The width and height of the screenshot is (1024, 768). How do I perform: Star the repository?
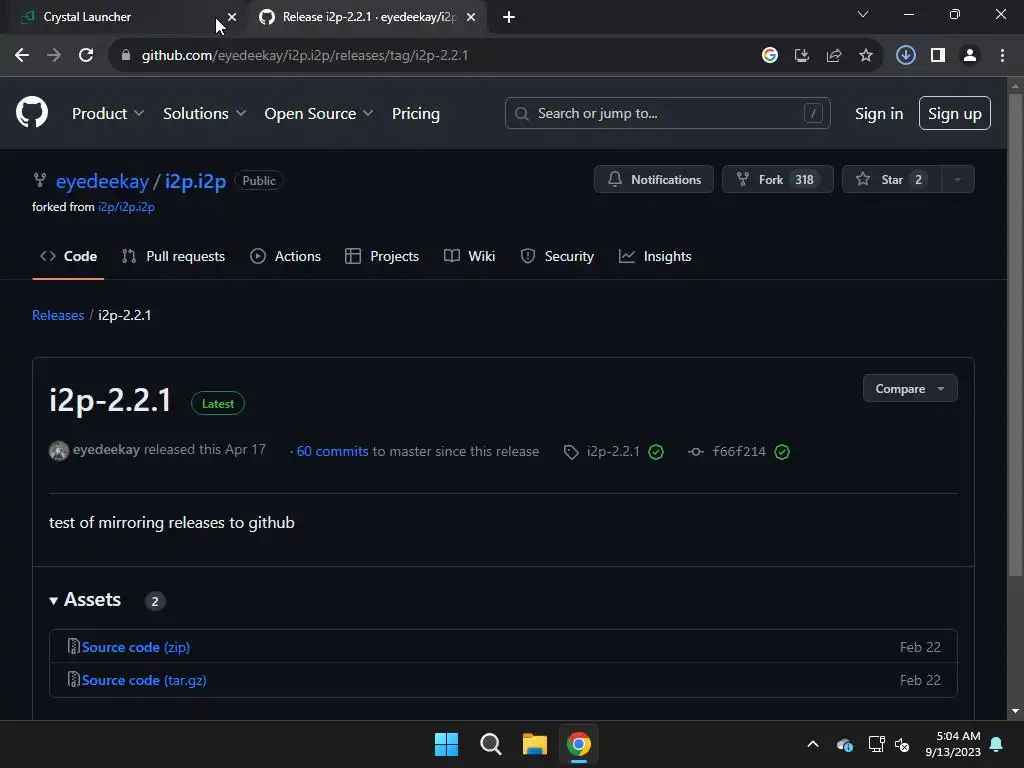click(x=892, y=180)
